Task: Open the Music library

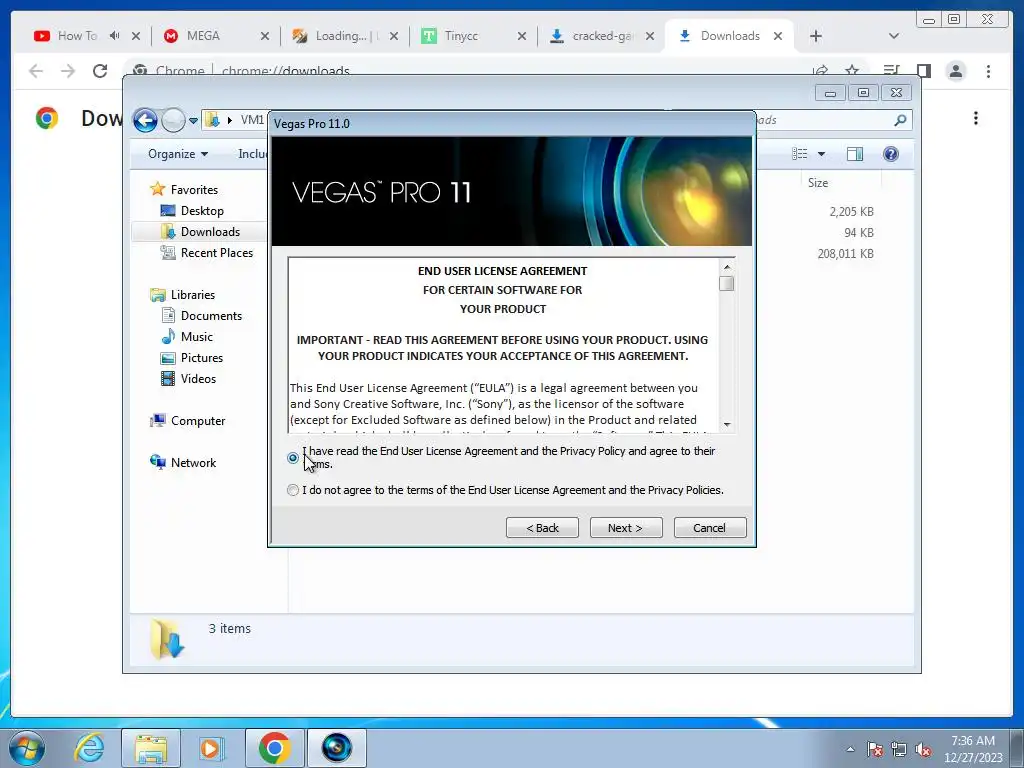Action: click(187, 336)
